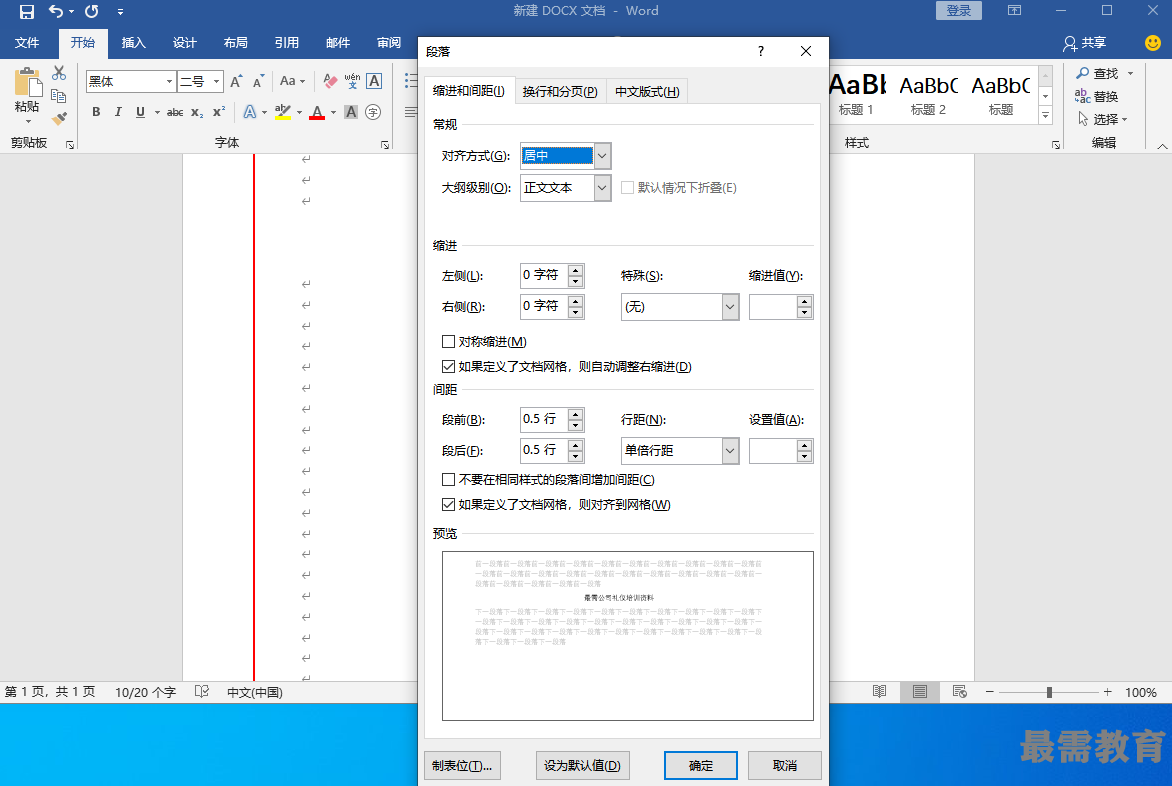Check the 对称缩进 checkbox
Image resolution: width=1172 pixels, height=786 pixels.
[448, 341]
